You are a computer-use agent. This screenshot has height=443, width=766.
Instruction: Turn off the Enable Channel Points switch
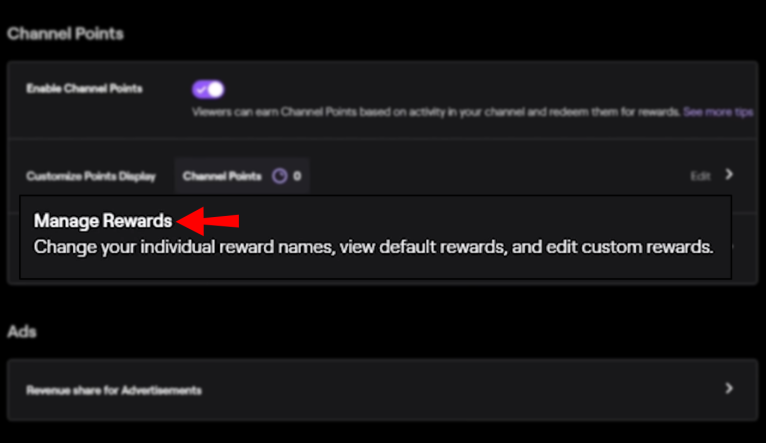click(x=208, y=89)
